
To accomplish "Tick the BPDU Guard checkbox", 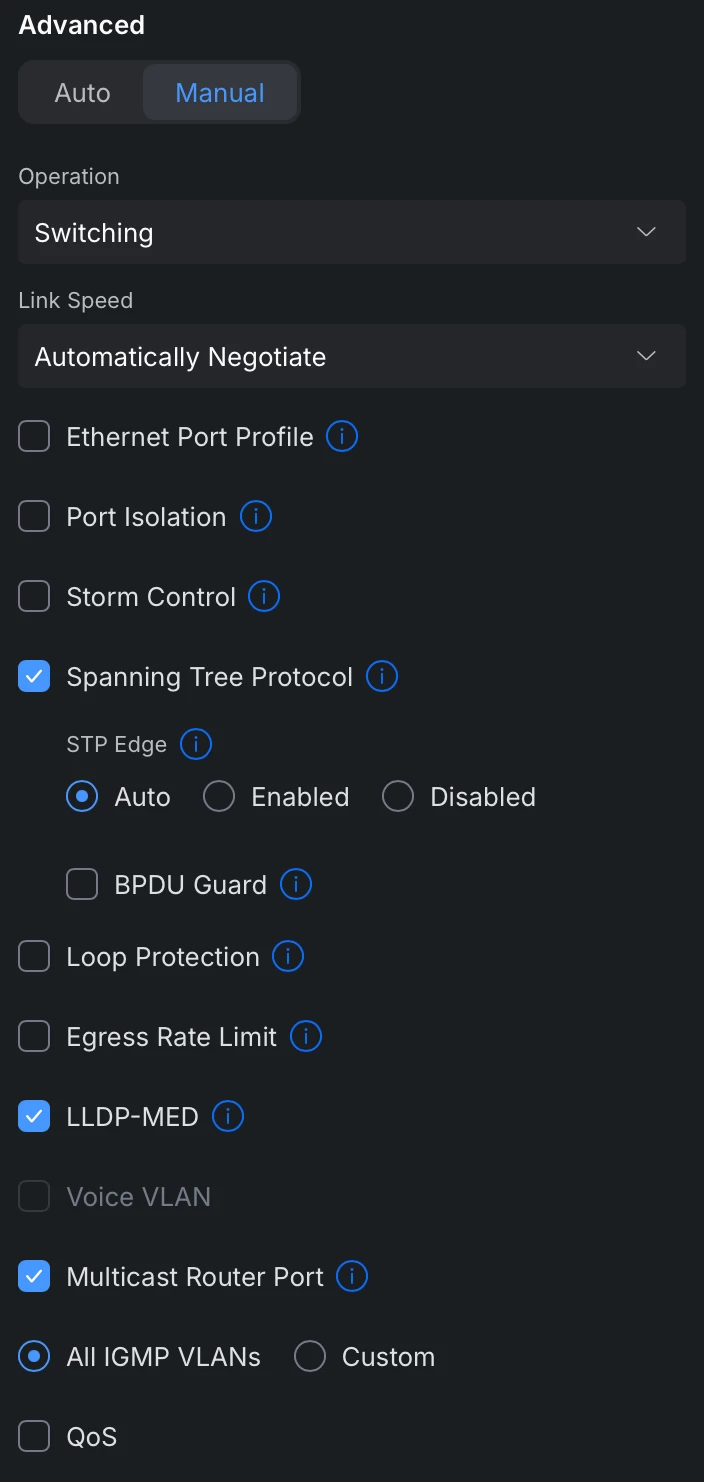I will [82, 885].
